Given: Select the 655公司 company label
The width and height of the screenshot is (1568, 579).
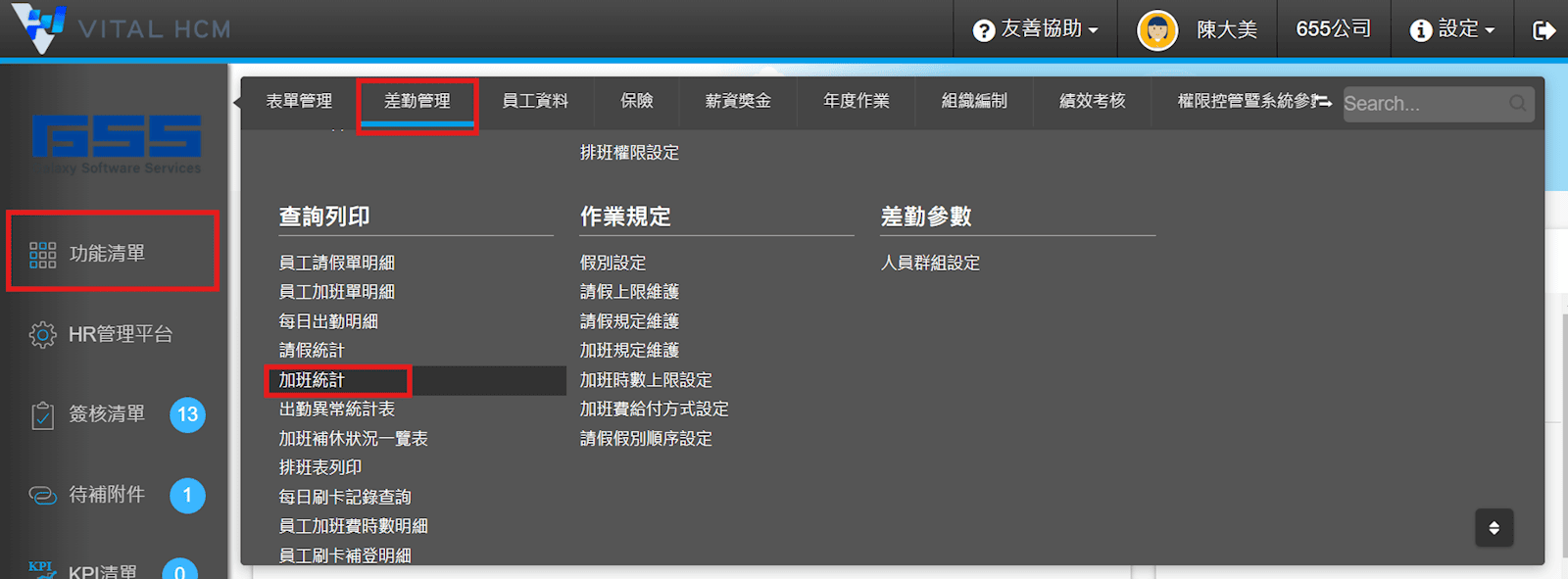Looking at the screenshot, I should point(1333,29).
